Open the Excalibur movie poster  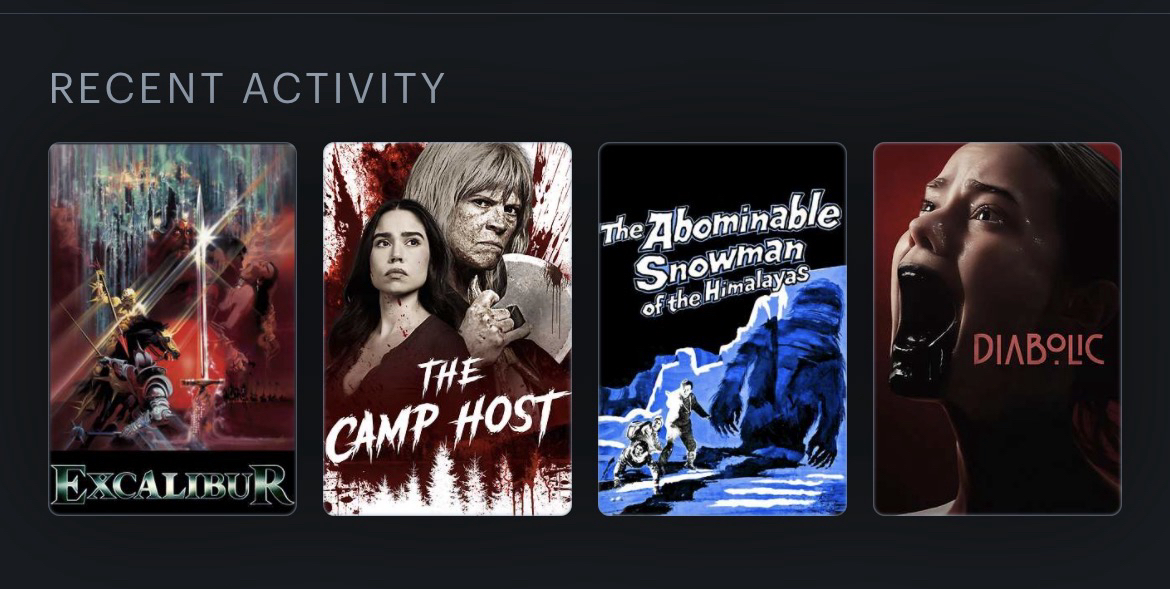click(172, 328)
